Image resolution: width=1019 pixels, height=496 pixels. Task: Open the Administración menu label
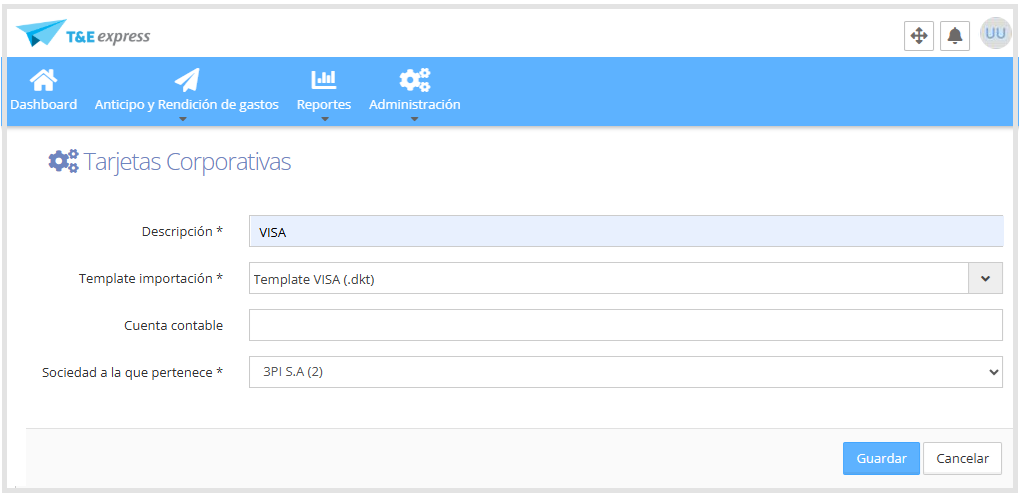point(415,105)
